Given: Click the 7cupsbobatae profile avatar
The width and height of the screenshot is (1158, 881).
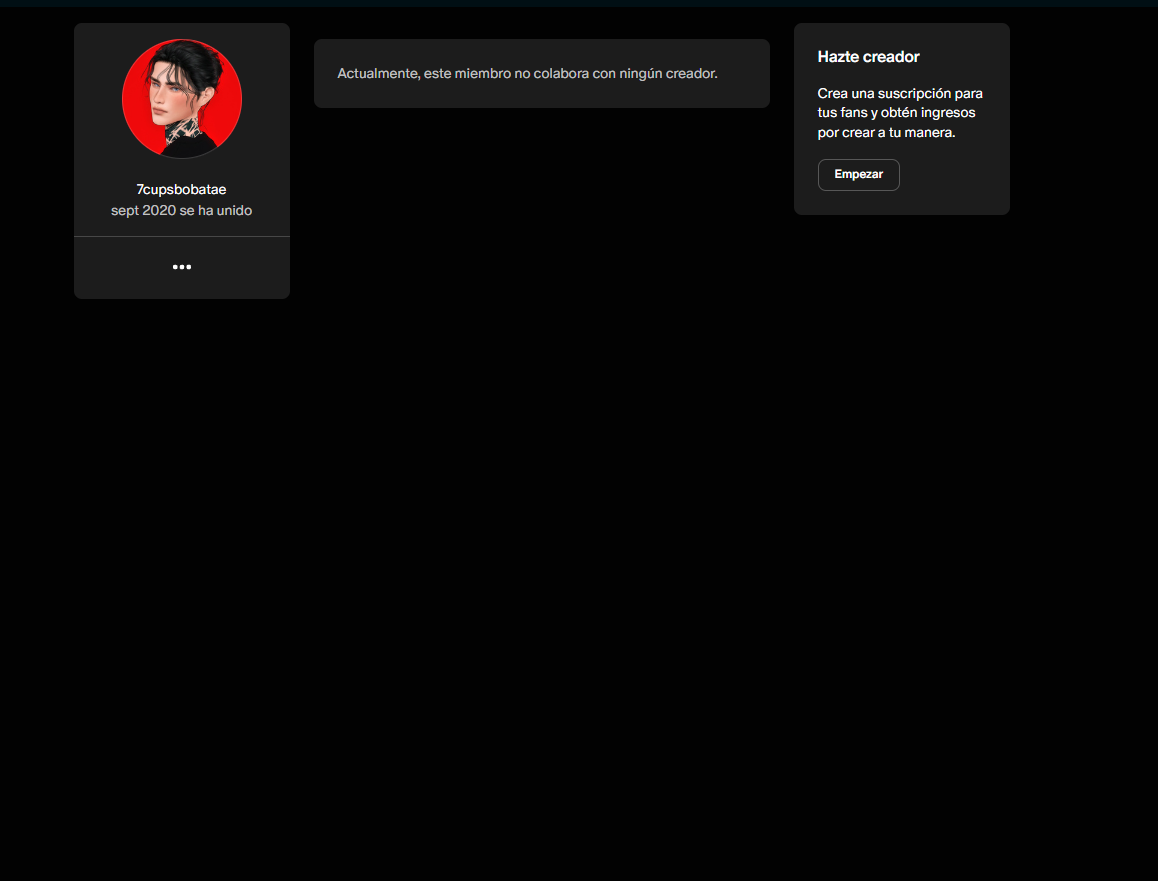Looking at the screenshot, I should tap(182, 98).
